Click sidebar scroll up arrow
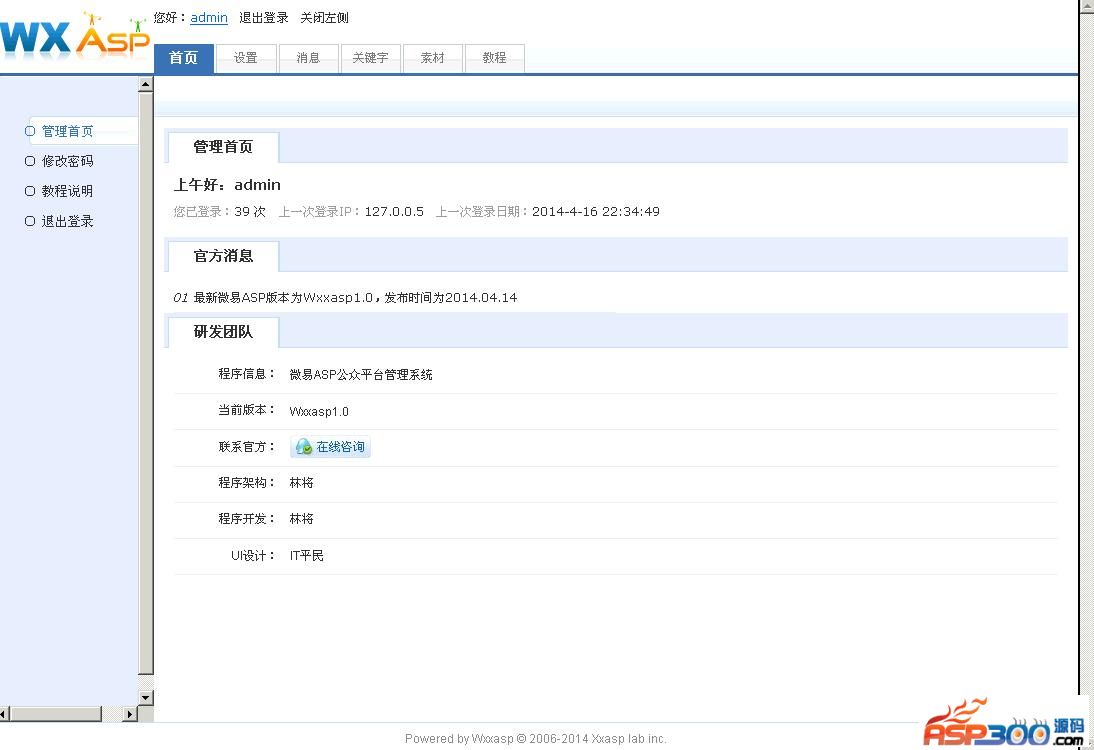1094x750 pixels. click(146, 84)
